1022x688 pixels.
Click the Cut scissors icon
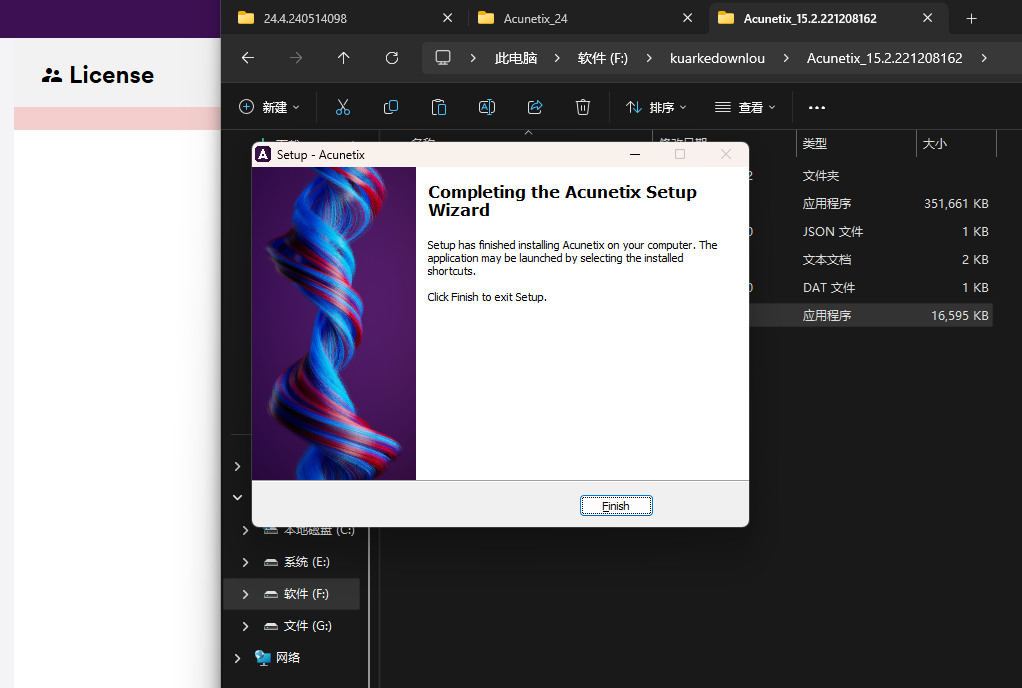pyautogui.click(x=343, y=107)
